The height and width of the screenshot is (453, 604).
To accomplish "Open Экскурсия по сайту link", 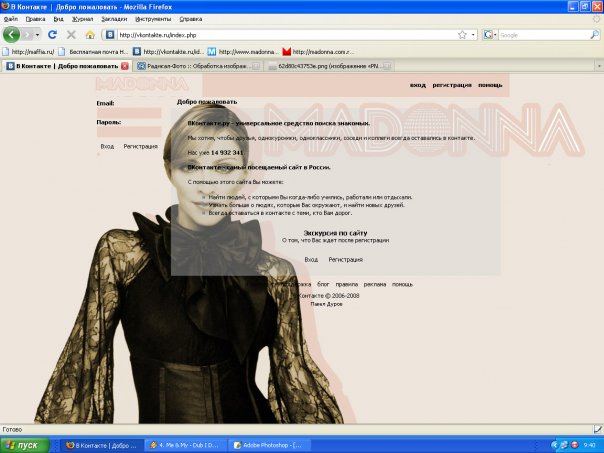I will [335, 233].
